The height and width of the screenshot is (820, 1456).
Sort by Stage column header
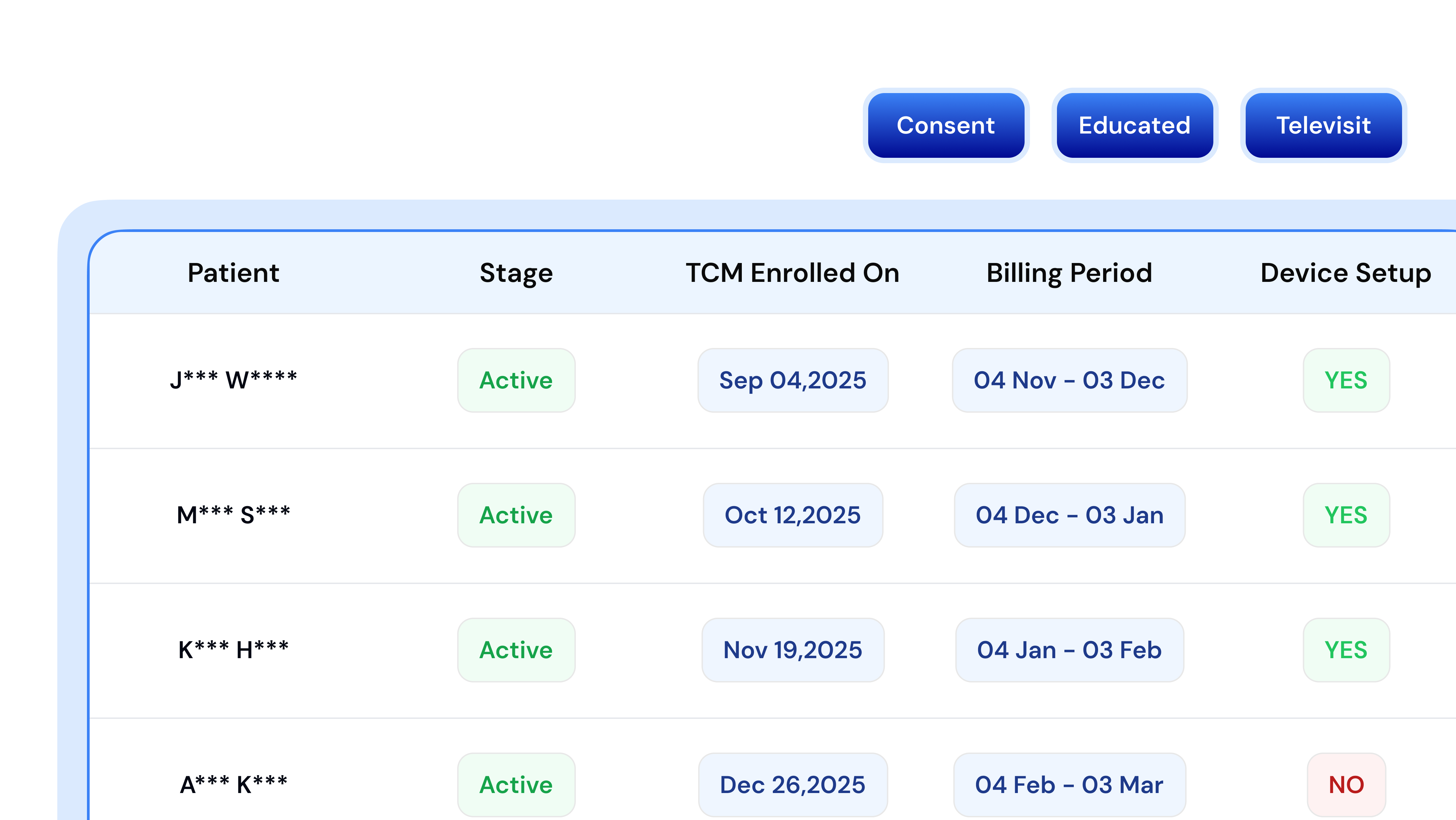coord(516,273)
